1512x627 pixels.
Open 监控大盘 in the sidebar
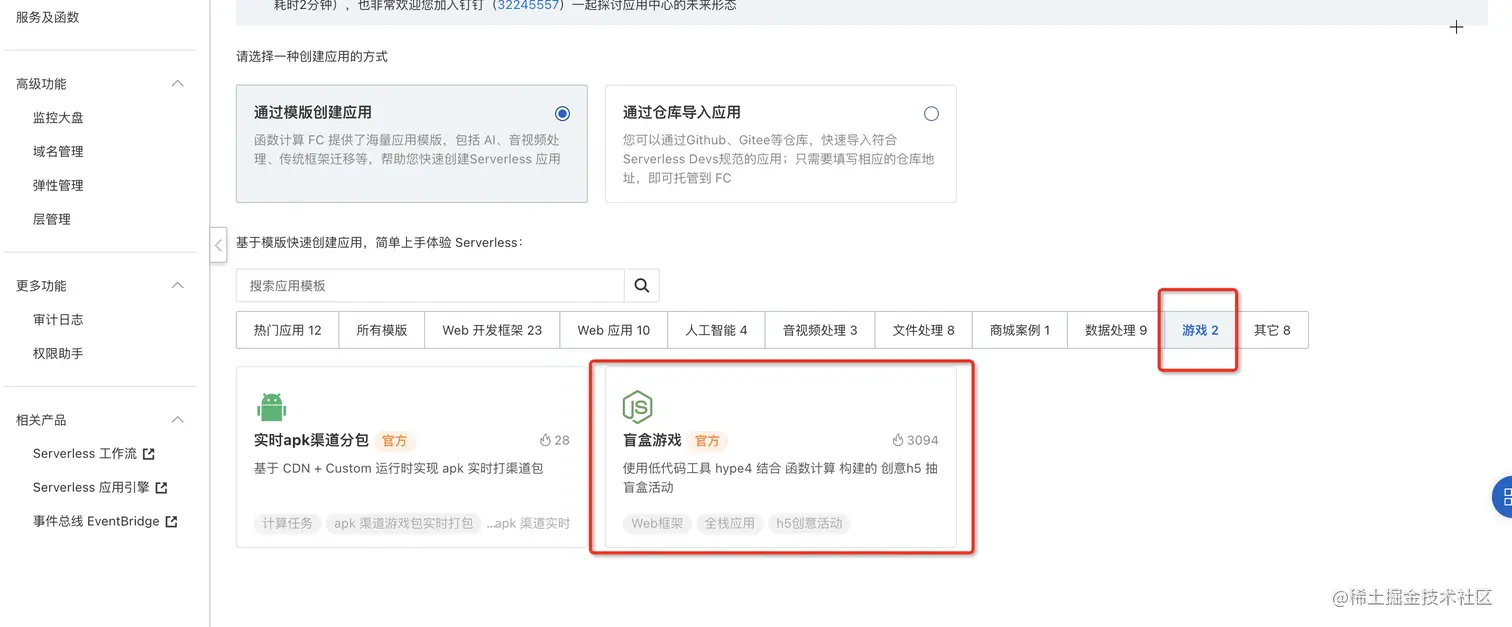pos(58,118)
